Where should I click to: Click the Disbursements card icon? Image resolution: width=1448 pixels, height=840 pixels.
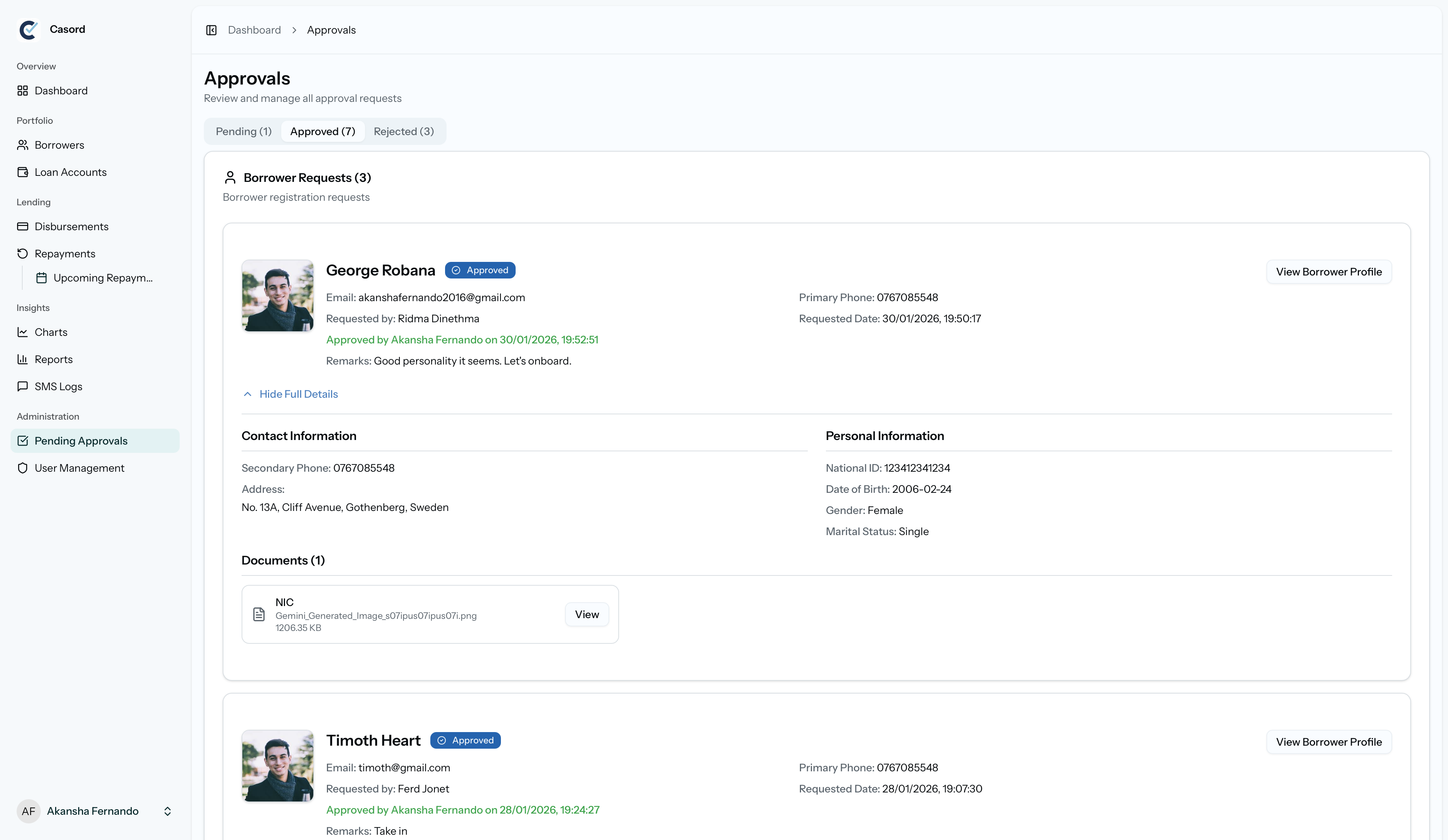[22, 226]
